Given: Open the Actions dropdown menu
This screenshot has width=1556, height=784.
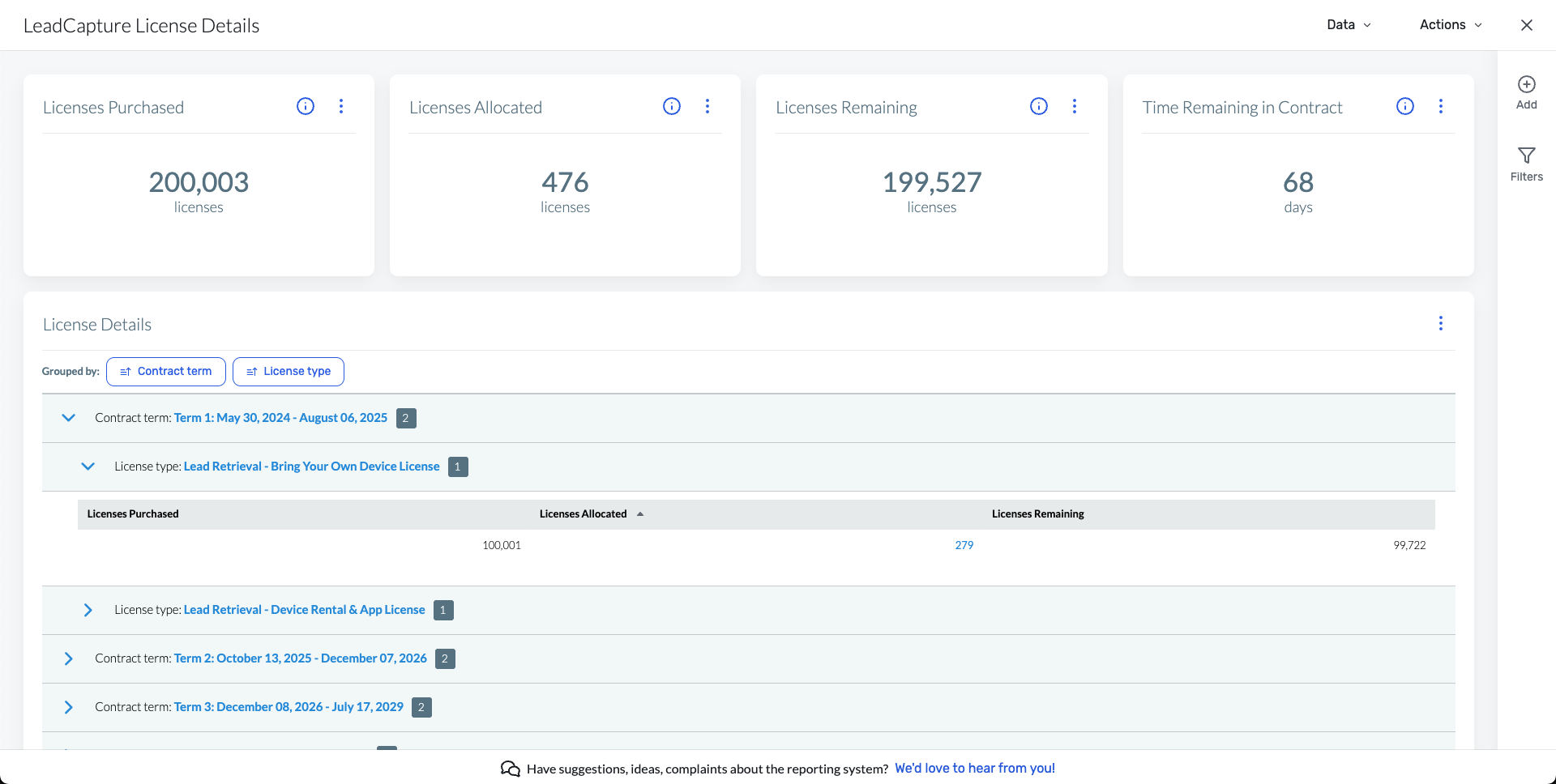Looking at the screenshot, I should click(x=1451, y=25).
